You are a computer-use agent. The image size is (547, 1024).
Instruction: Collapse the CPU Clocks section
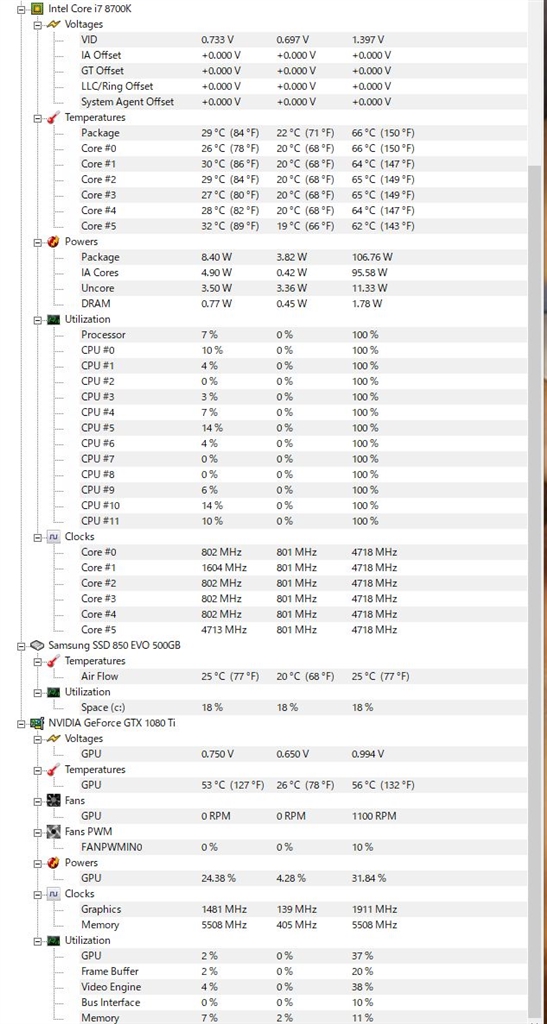[37, 537]
